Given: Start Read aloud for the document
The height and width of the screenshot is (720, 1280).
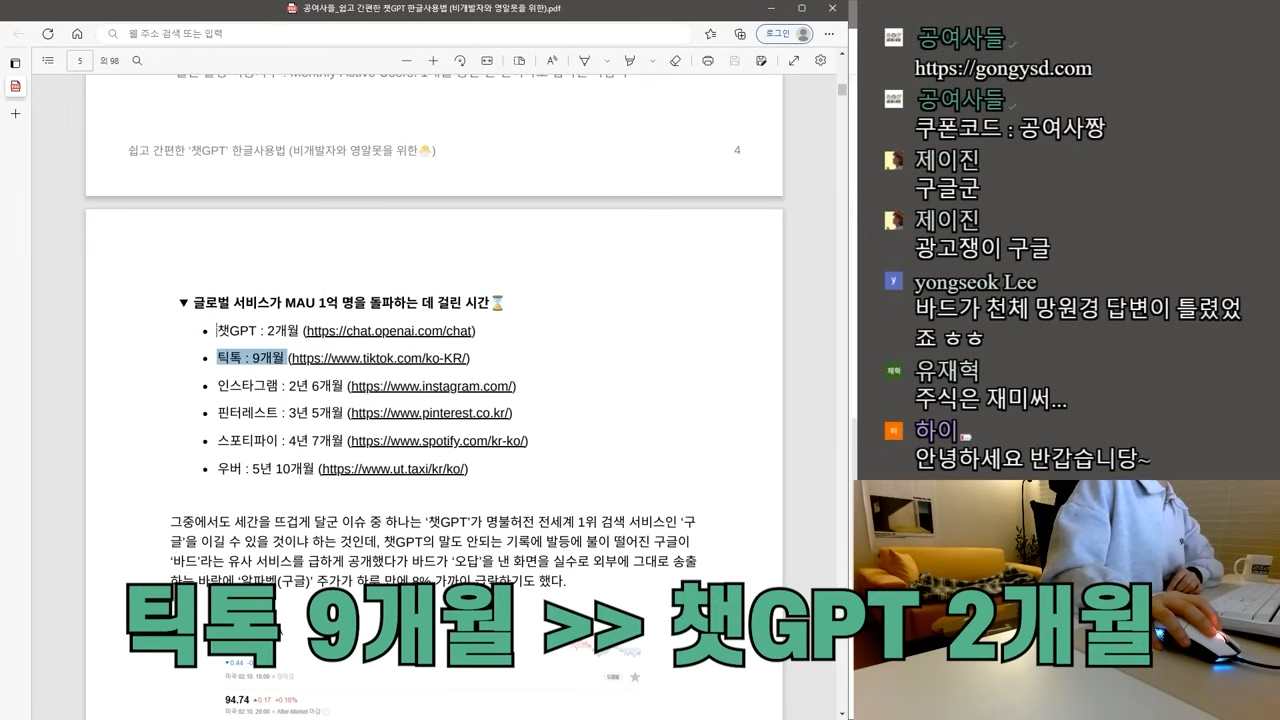Looking at the screenshot, I should tap(551, 60).
